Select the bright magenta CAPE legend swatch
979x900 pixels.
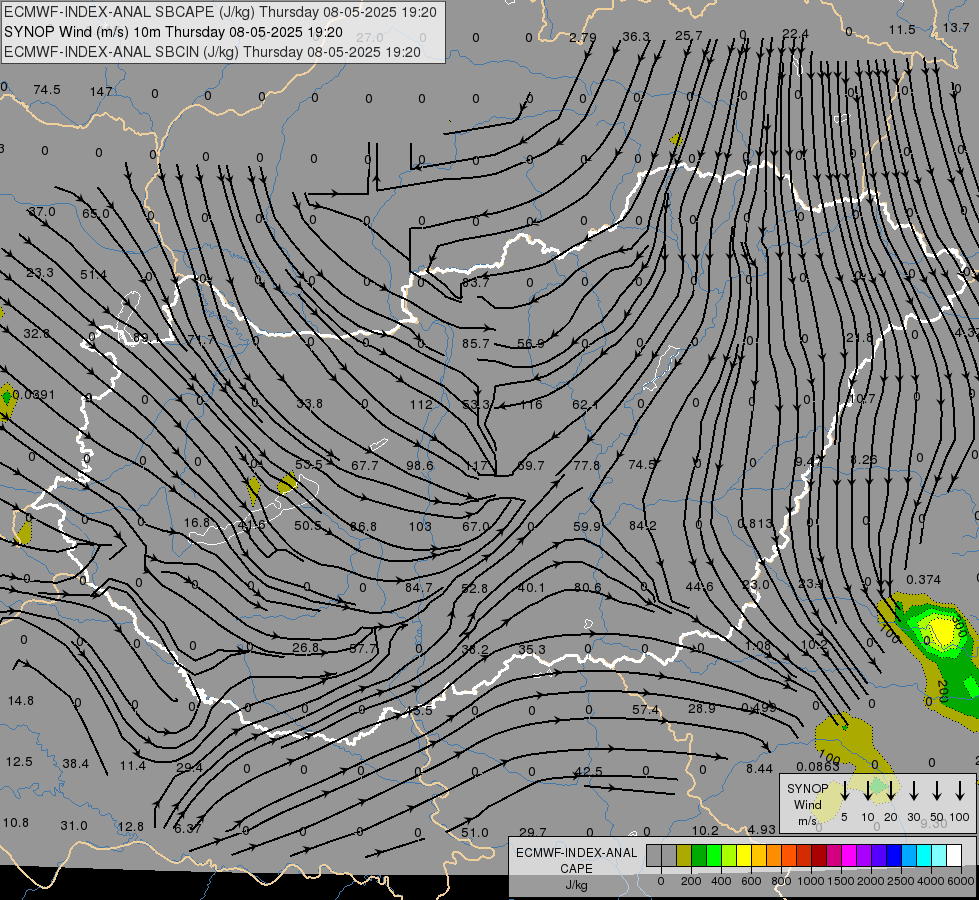point(849,855)
